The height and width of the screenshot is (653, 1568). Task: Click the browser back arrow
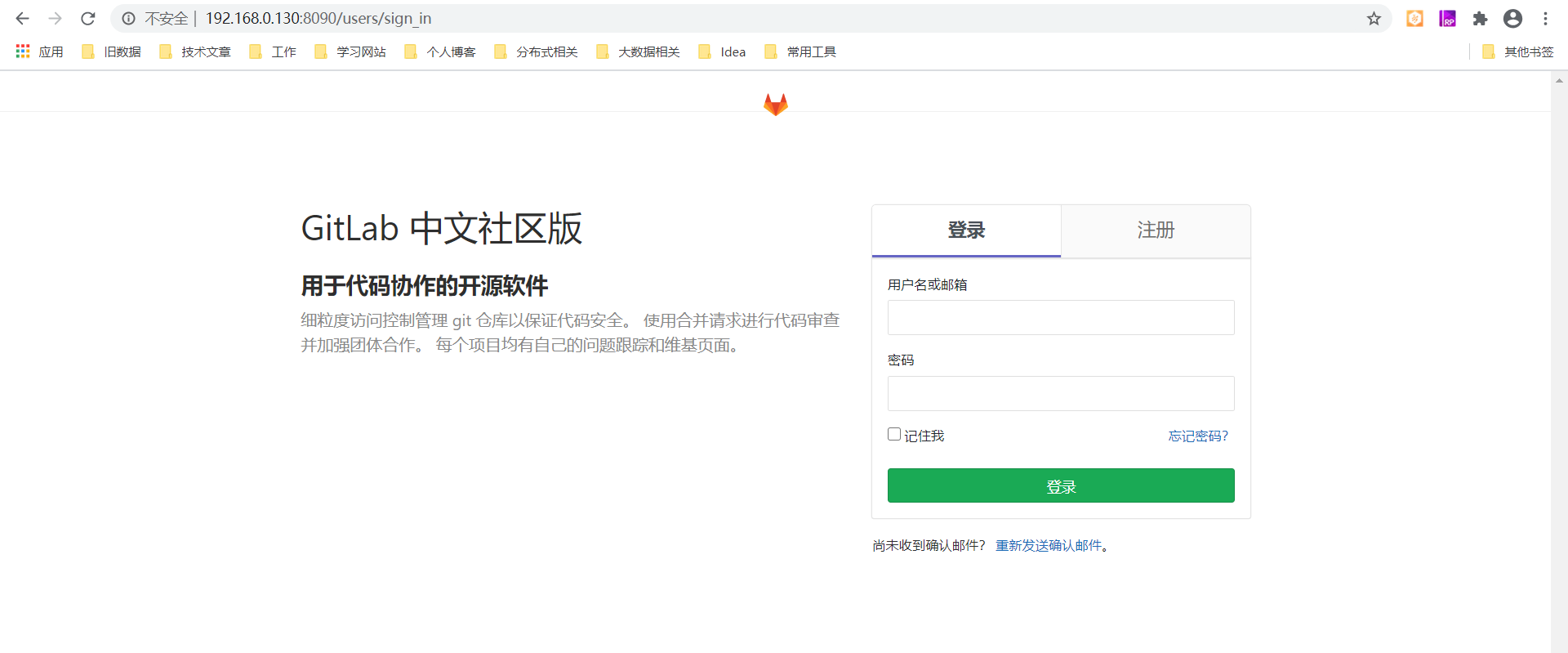point(22,18)
